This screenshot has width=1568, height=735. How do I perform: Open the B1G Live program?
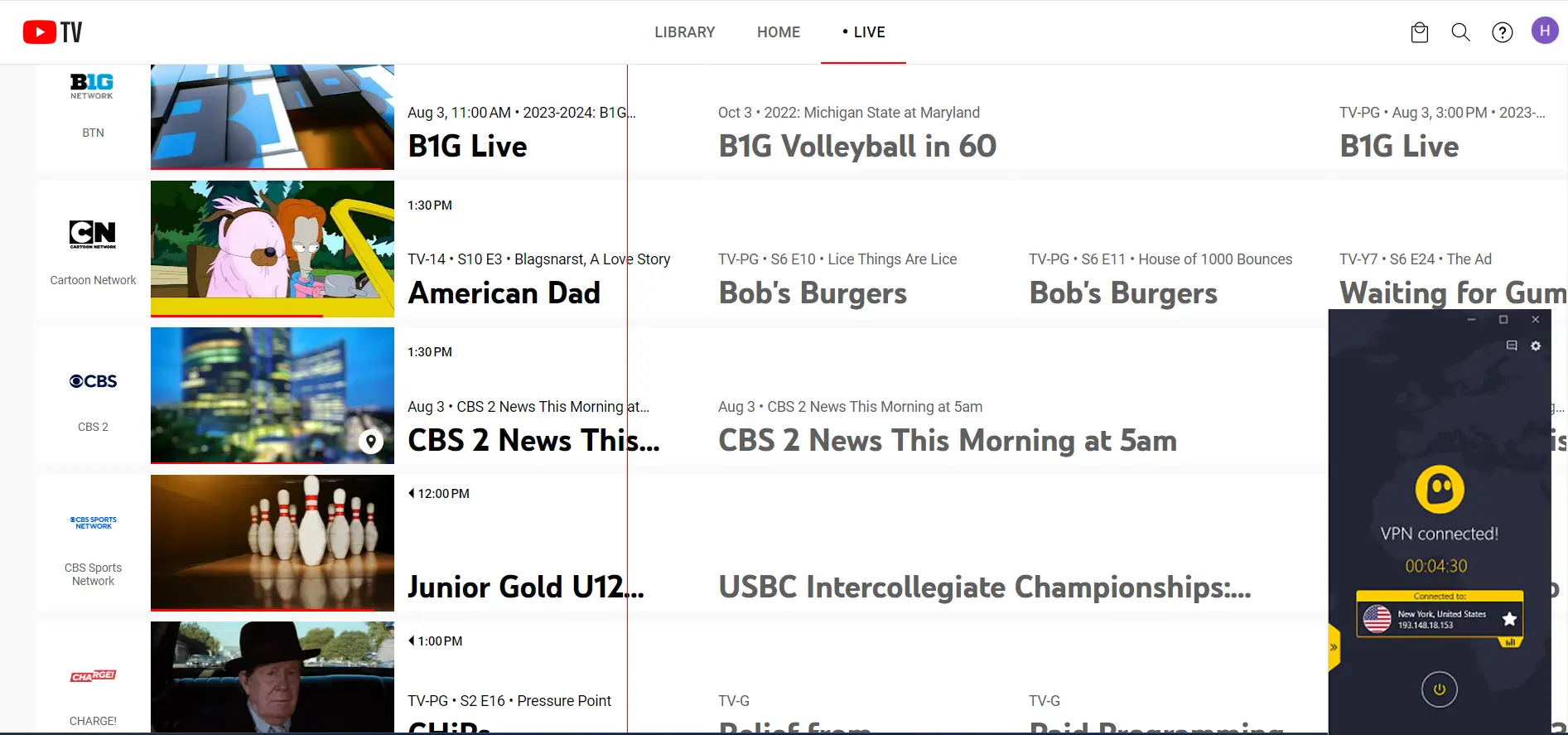coord(466,146)
